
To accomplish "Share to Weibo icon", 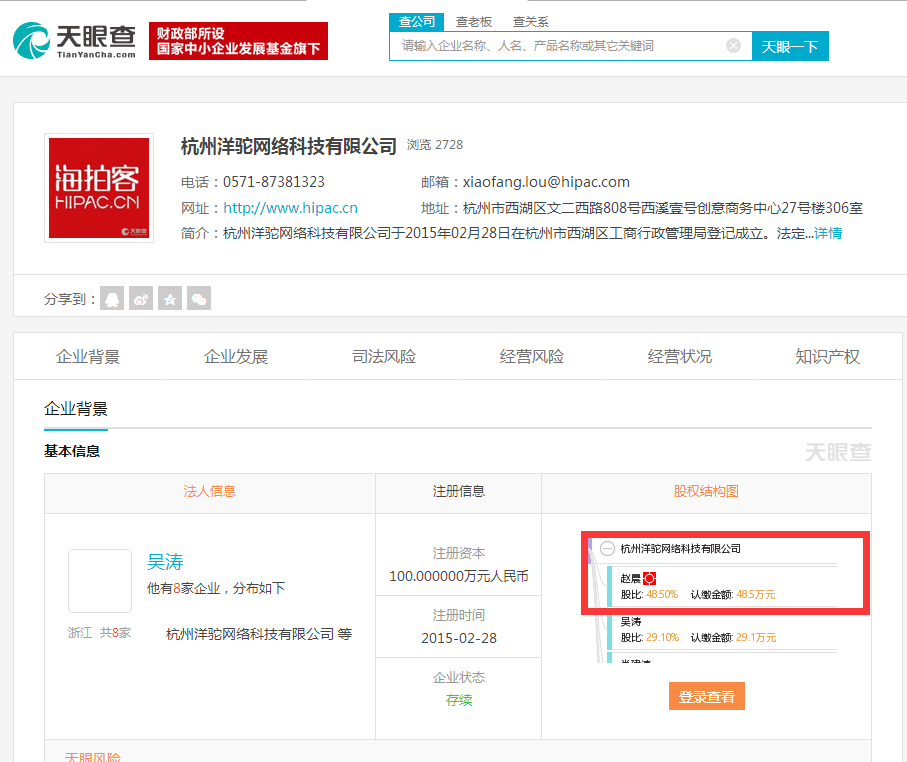I will tap(141, 299).
